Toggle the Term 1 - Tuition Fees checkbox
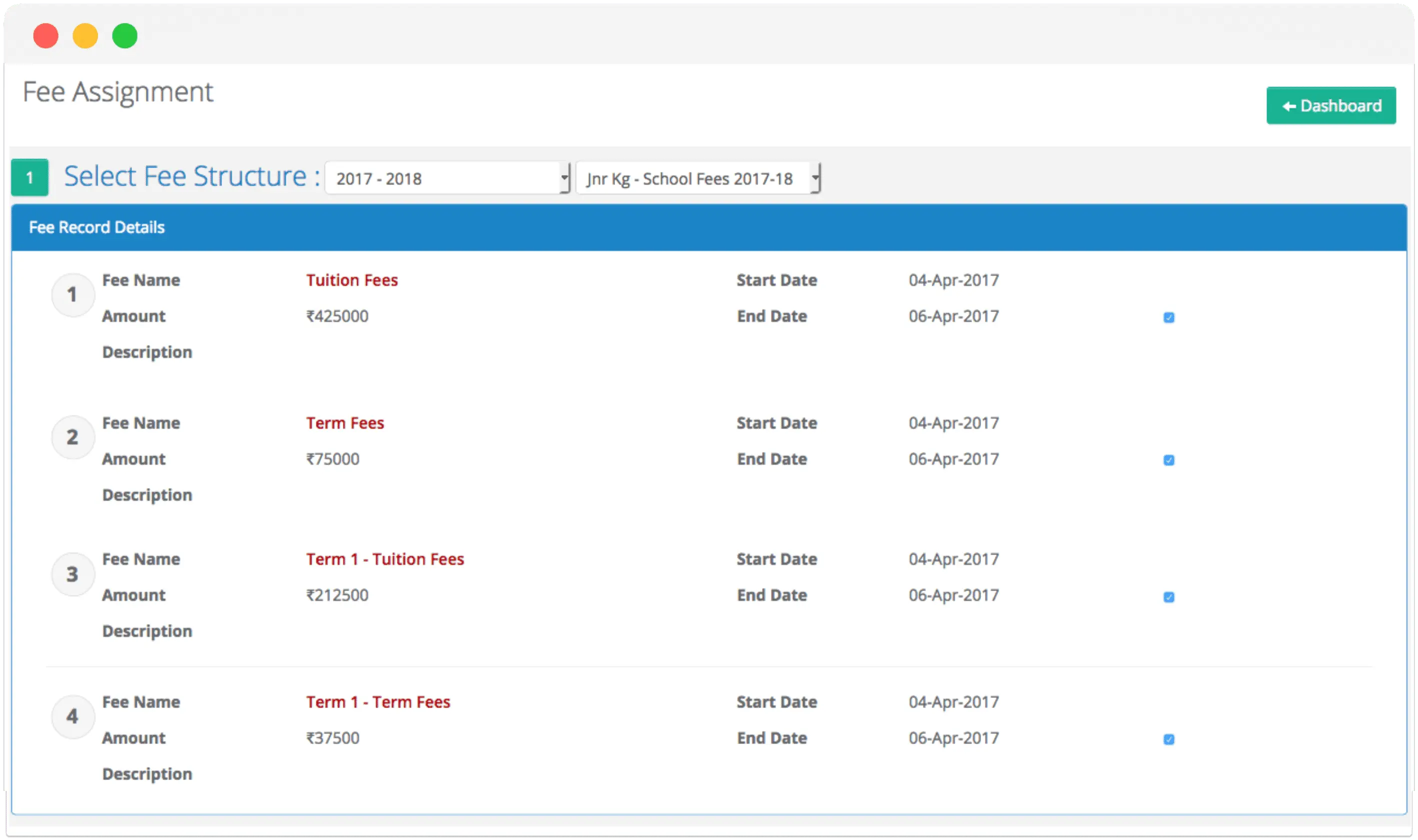The height and width of the screenshot is (840, 1418). pyautogui.click(x=1169, y=596)
